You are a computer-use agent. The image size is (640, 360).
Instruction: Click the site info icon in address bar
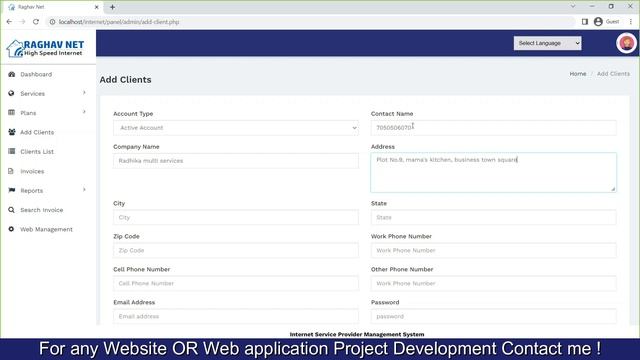point(52,22)
